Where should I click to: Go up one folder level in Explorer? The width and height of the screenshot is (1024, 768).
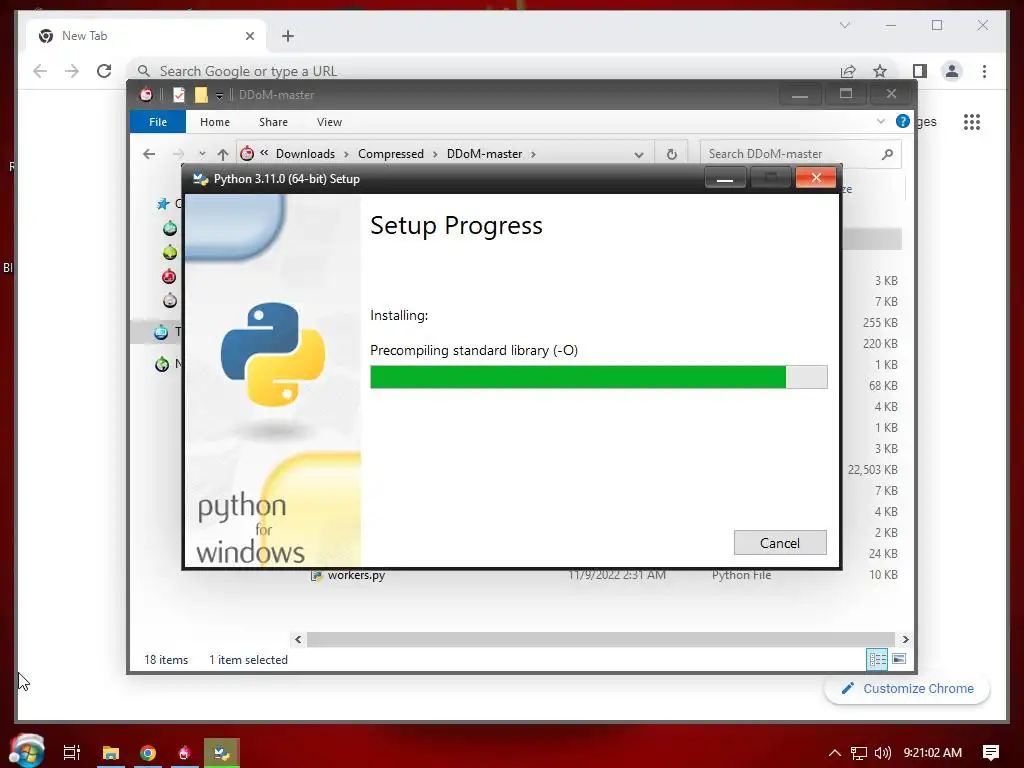click(223, 154)
